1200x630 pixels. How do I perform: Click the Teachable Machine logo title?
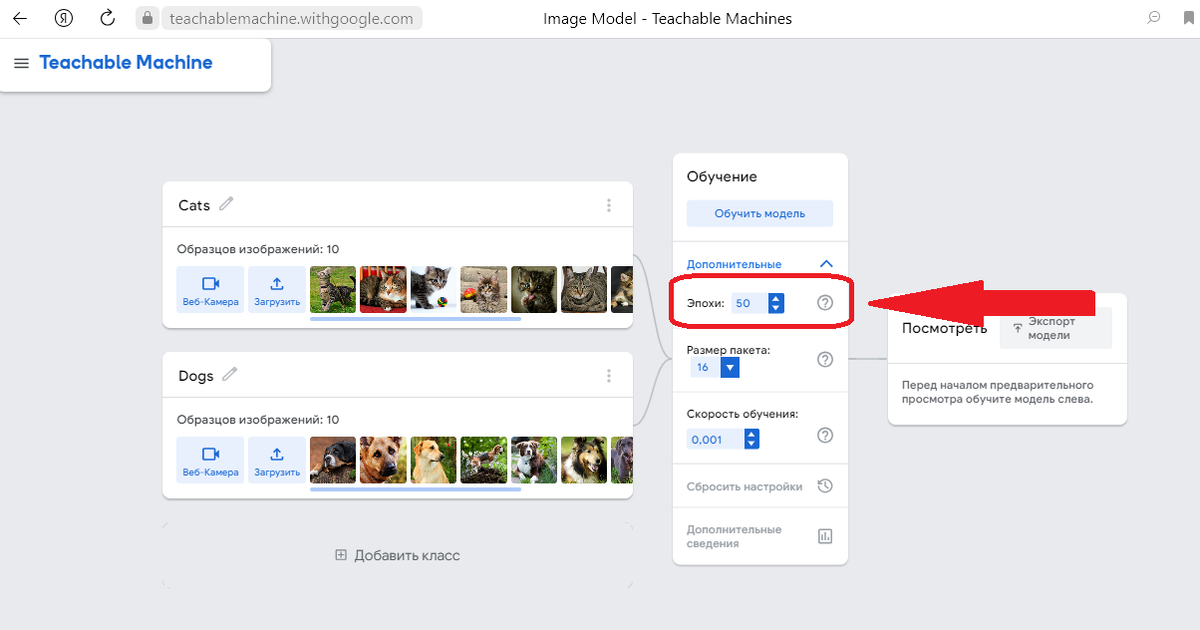click(x=126, y=62)
